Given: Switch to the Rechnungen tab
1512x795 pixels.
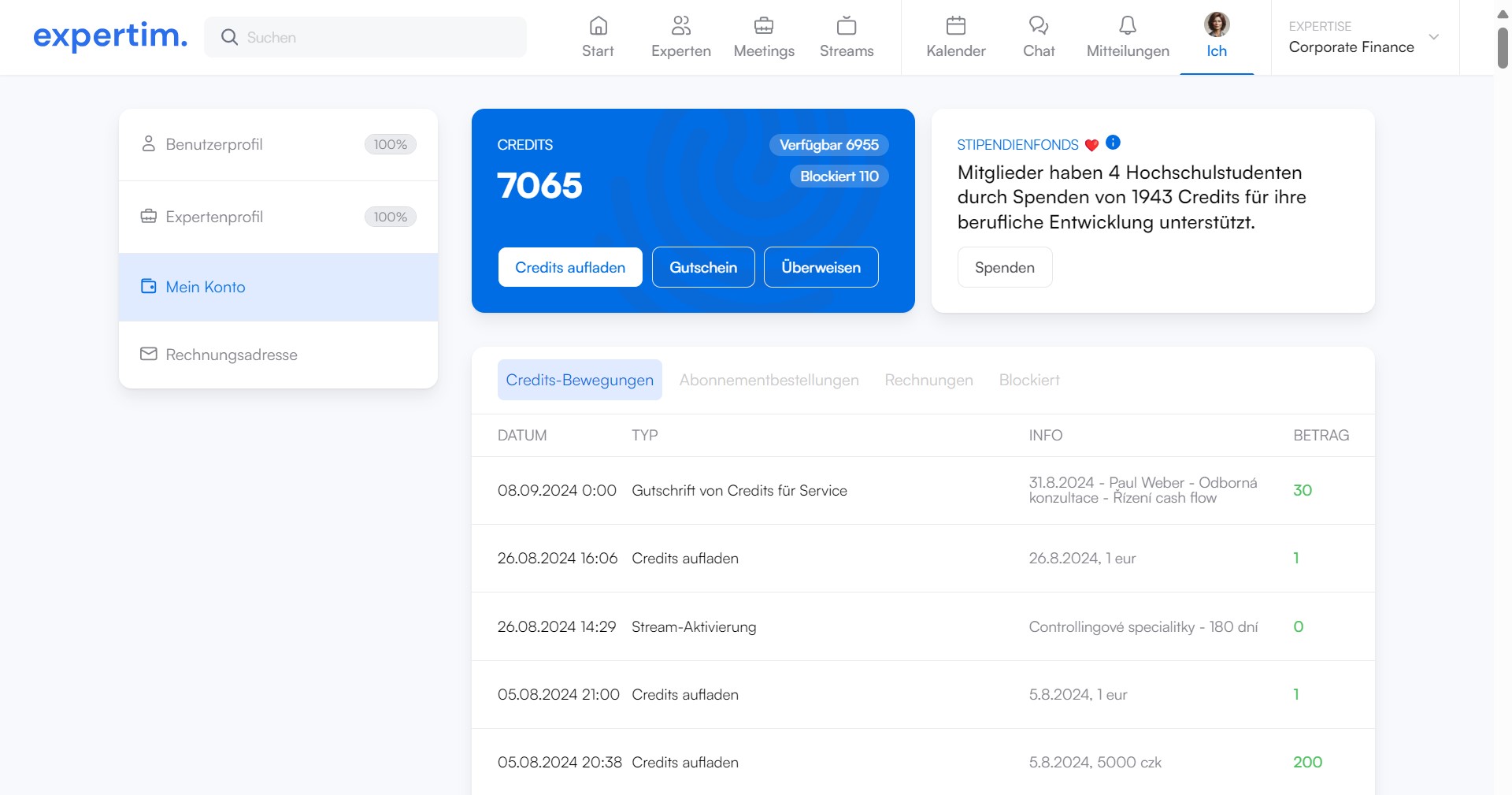Looking at the screenshot, I should click(928, 380).
